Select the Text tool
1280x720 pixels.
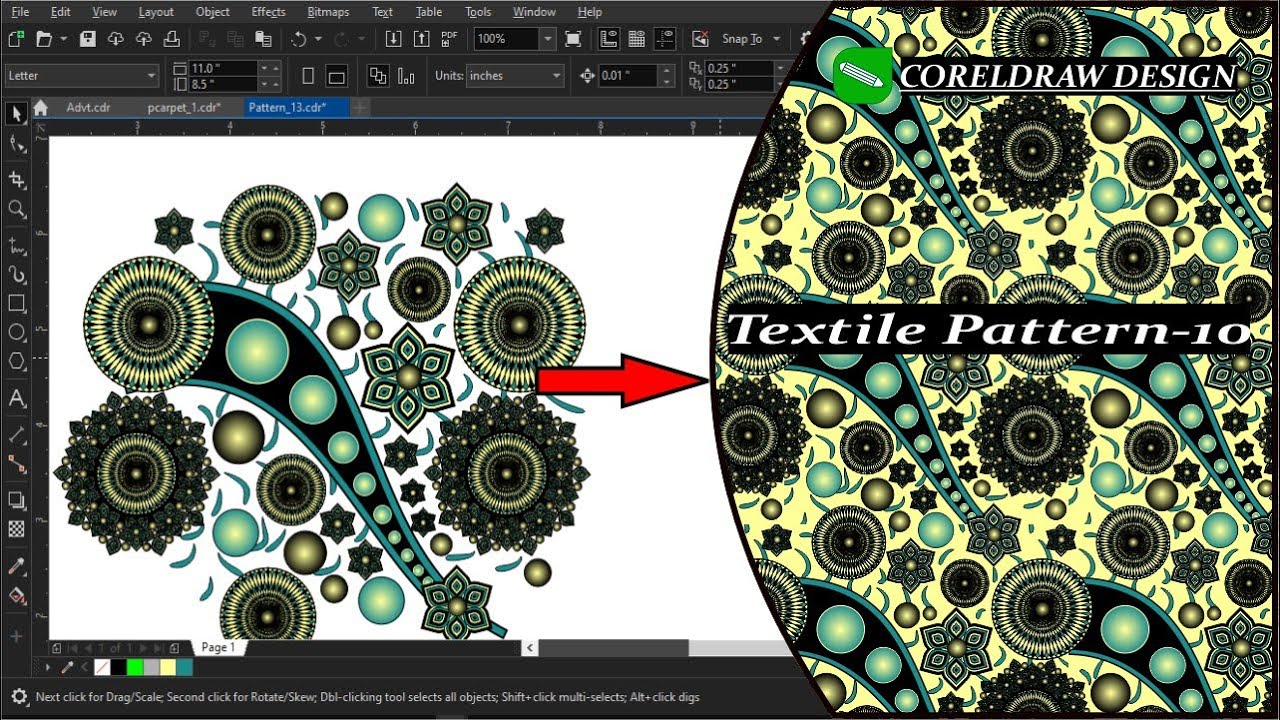point(16,399)
